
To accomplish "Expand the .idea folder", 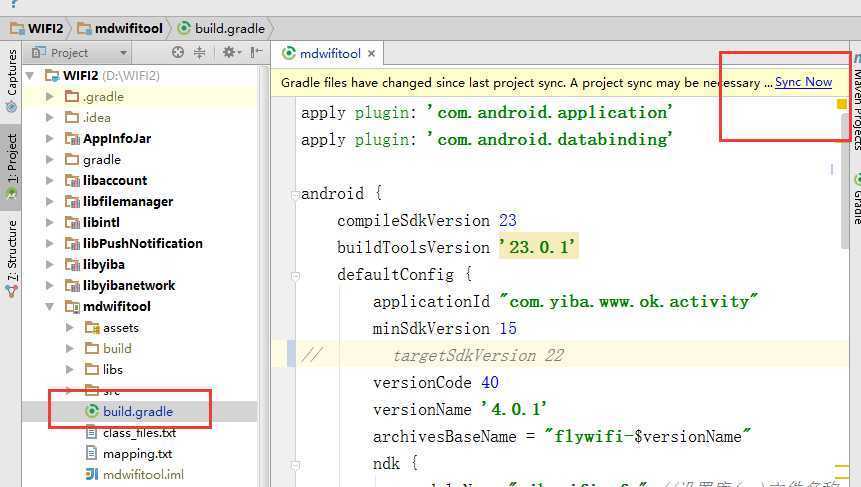I will (50, 117).
